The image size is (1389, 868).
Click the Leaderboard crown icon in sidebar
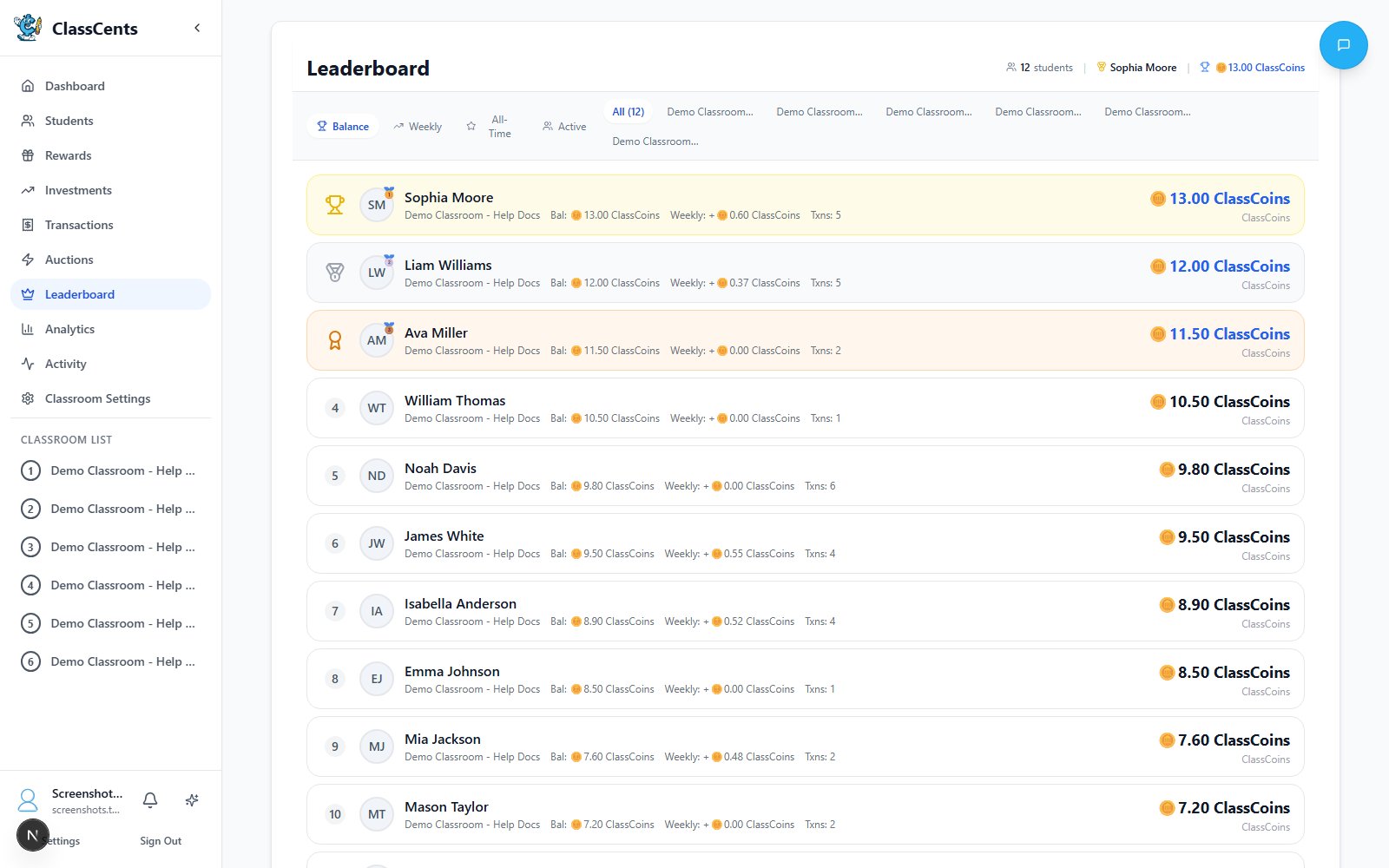tap(28, 294)
